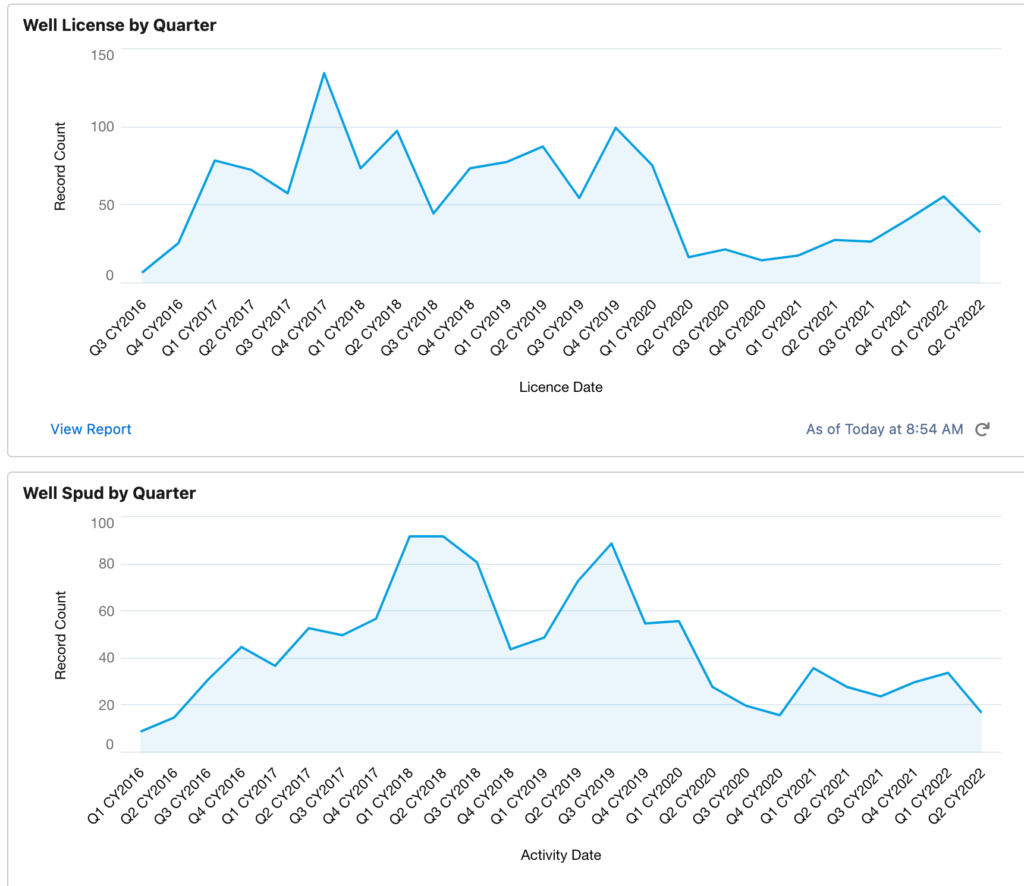The image size is (1024, 886).
Task: Click the Q1 CY2016 starting point on Spud chart
Action: (x=142, y=731)
